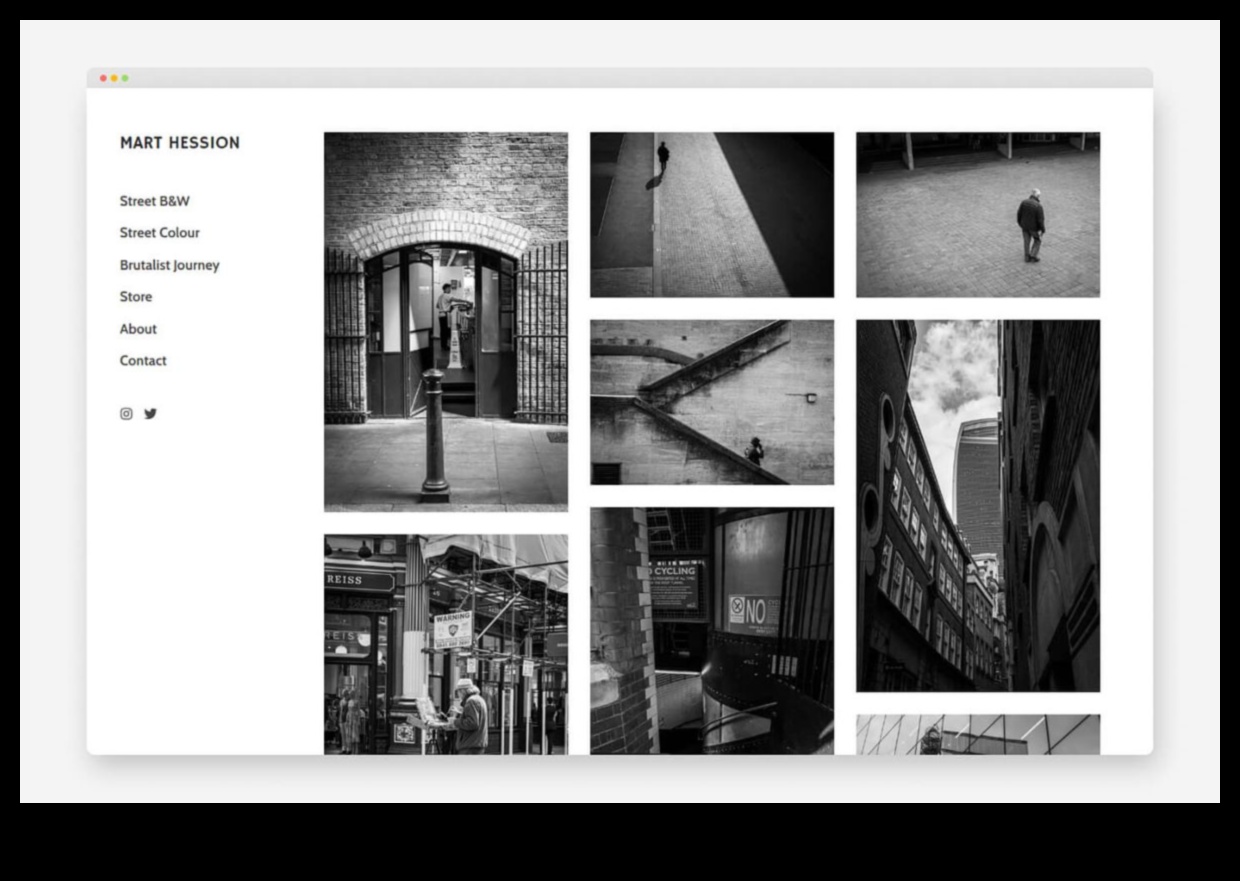Open the Twitter bird icon
Image resolution: width=1240 pixels, height=881 pixels.
click(151, 413)
